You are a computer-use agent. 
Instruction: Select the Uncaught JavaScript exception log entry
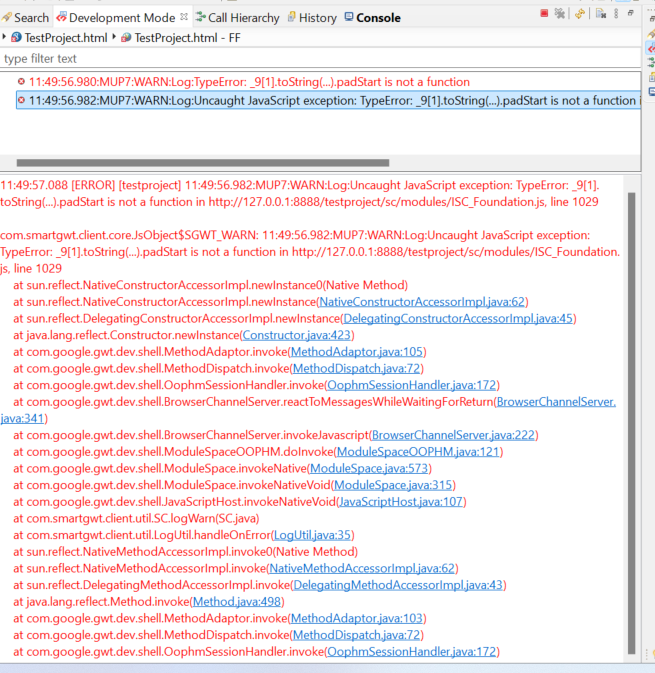coord(330,100)
